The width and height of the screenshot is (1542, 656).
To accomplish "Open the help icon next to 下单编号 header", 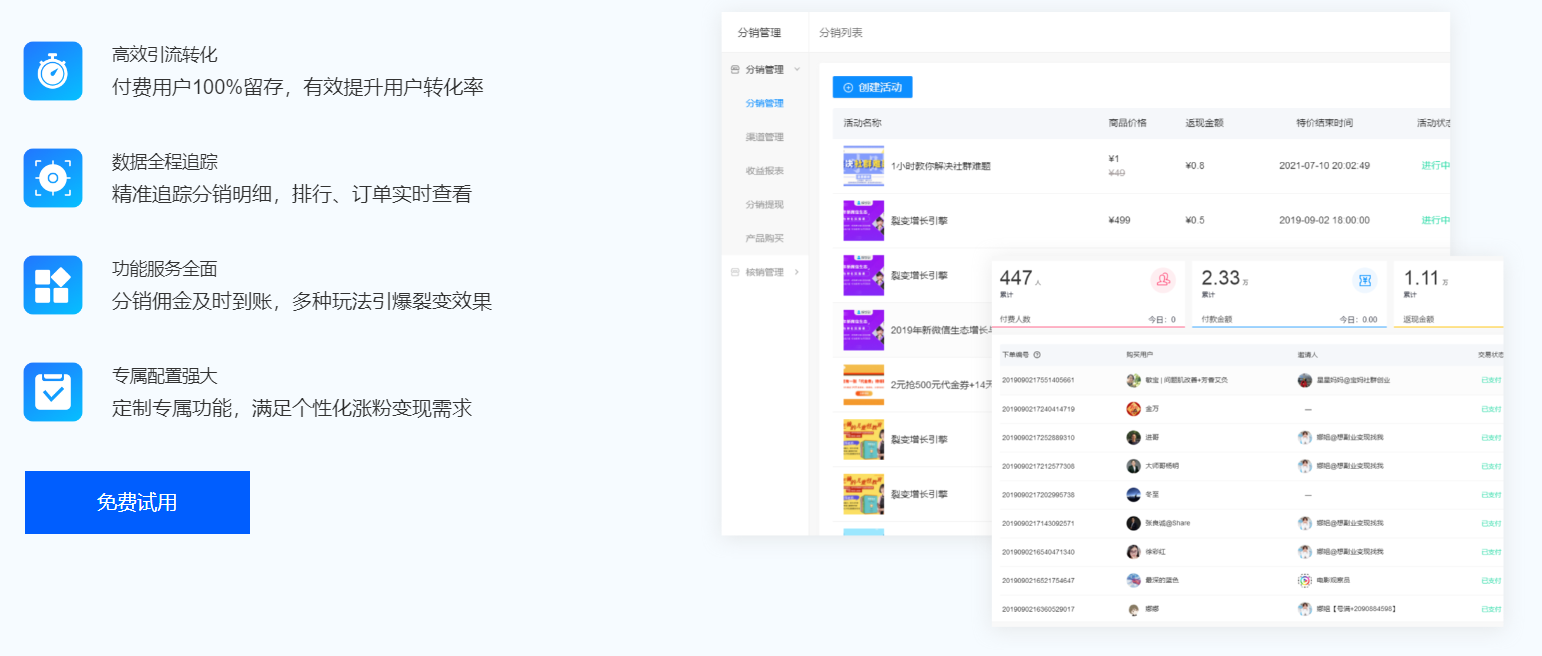I will point(1038,353).
